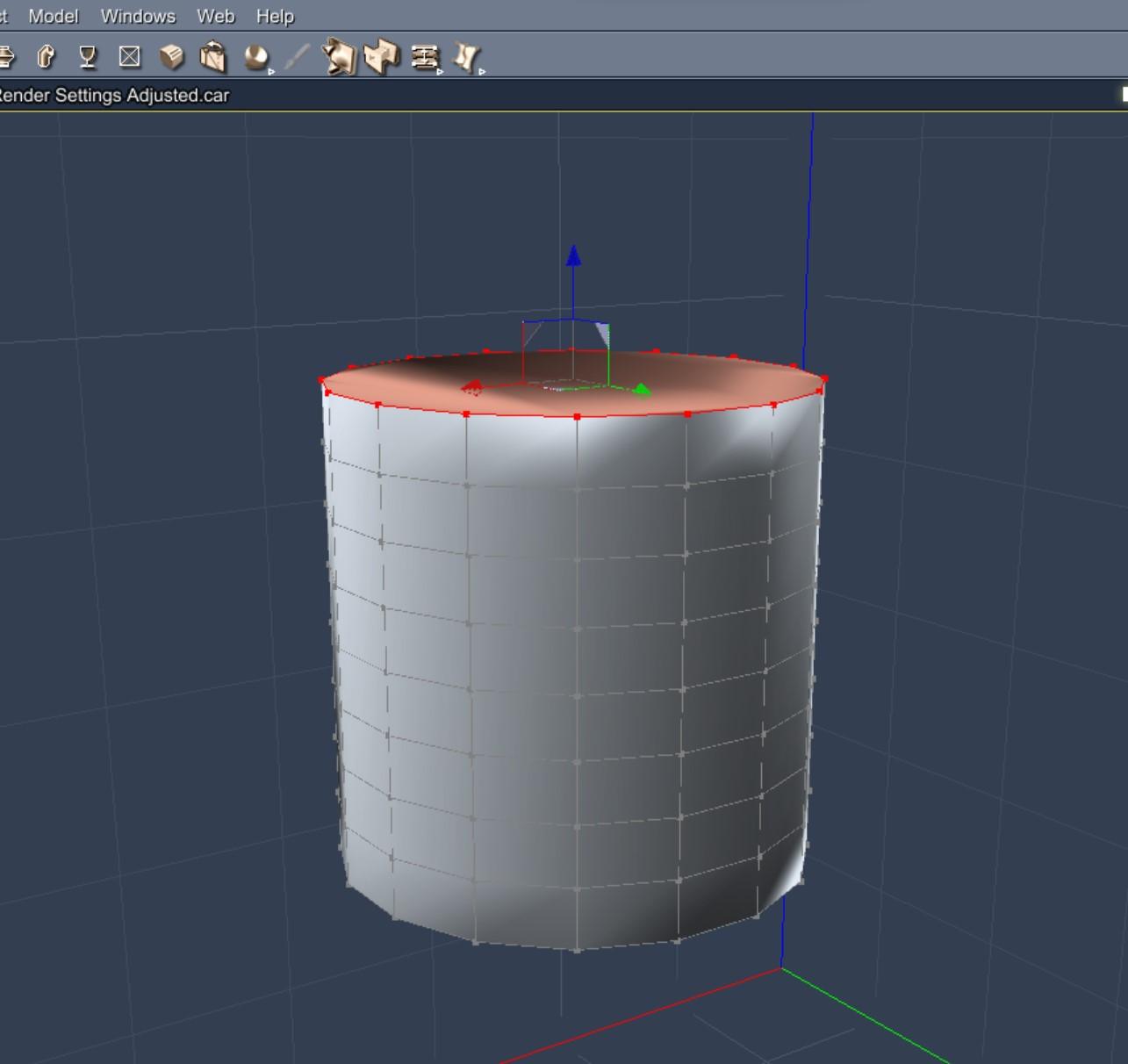Click the folded box with arrow icon
The height and width of the screenshot is (1064, 1128).
[212, 57]
